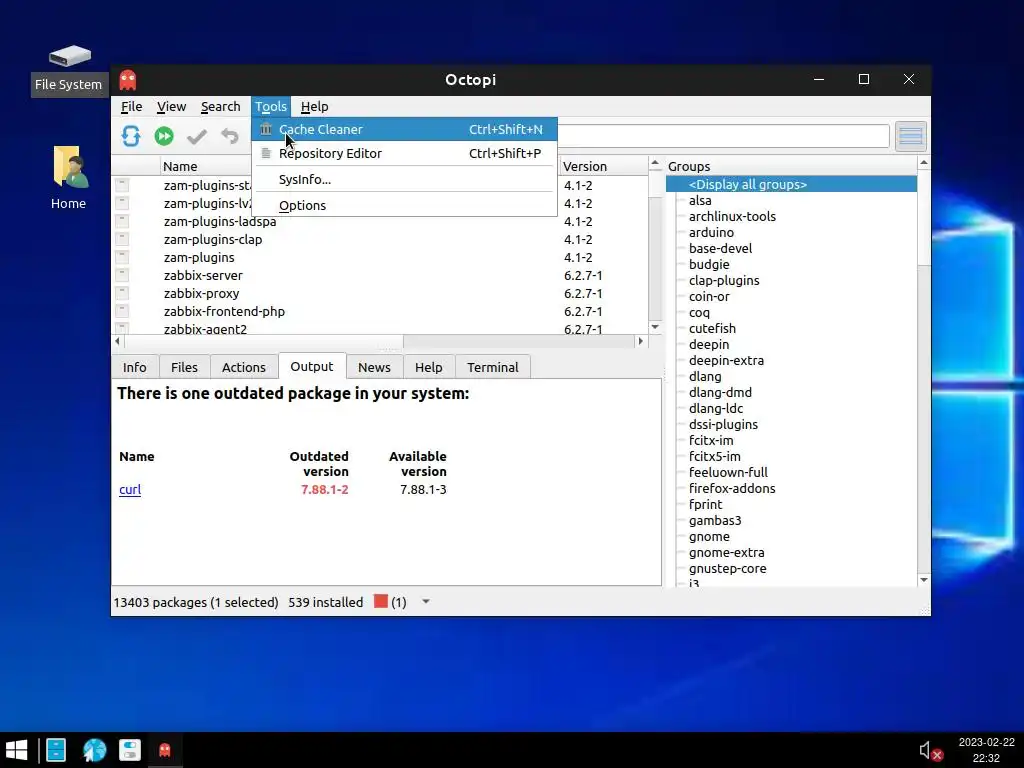Click the status icon for zabbix-server
Image resolution: width=1024 pixels, height=768 pixels.
pos(122,275)
